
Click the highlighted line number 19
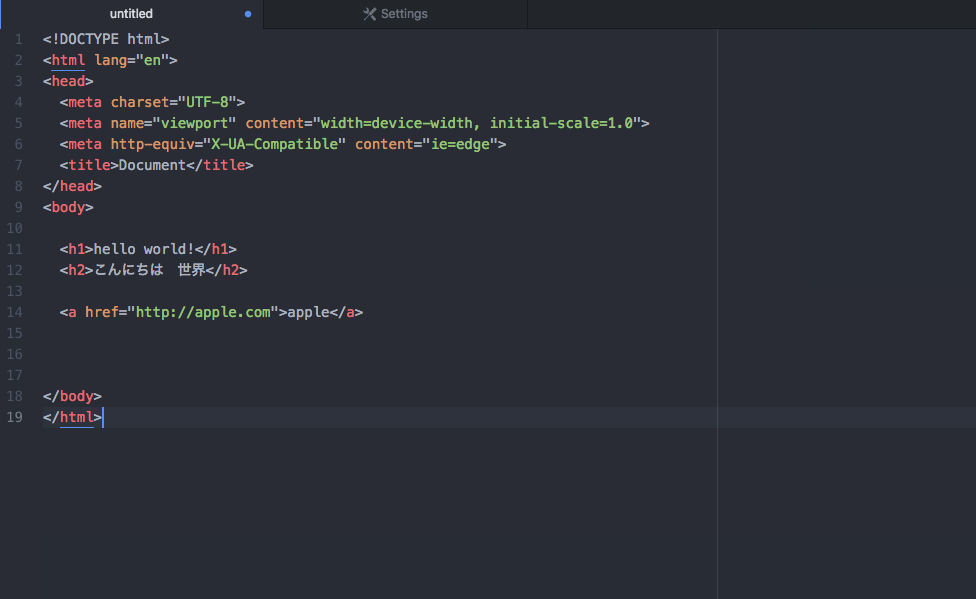coord(14,417)
